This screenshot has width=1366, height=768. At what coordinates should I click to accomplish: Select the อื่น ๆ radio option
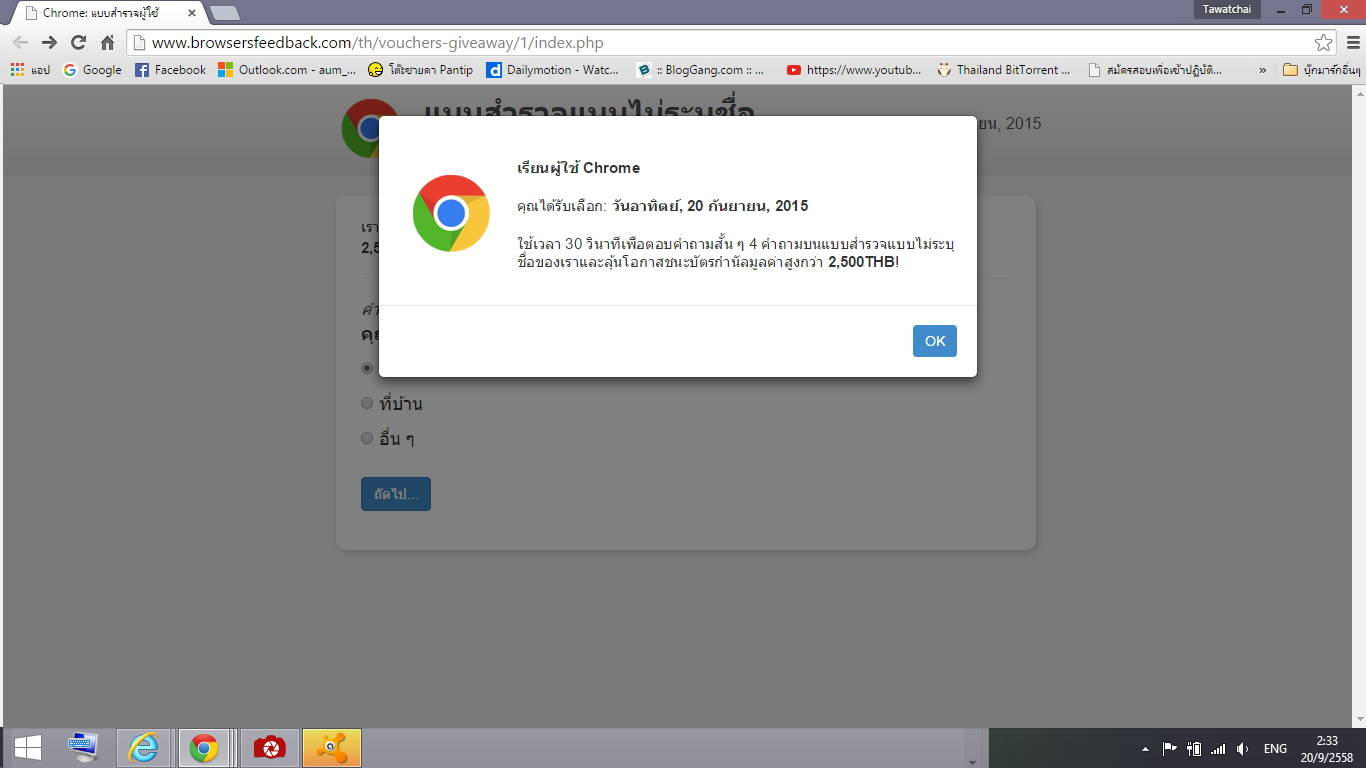tap(367, 438)
